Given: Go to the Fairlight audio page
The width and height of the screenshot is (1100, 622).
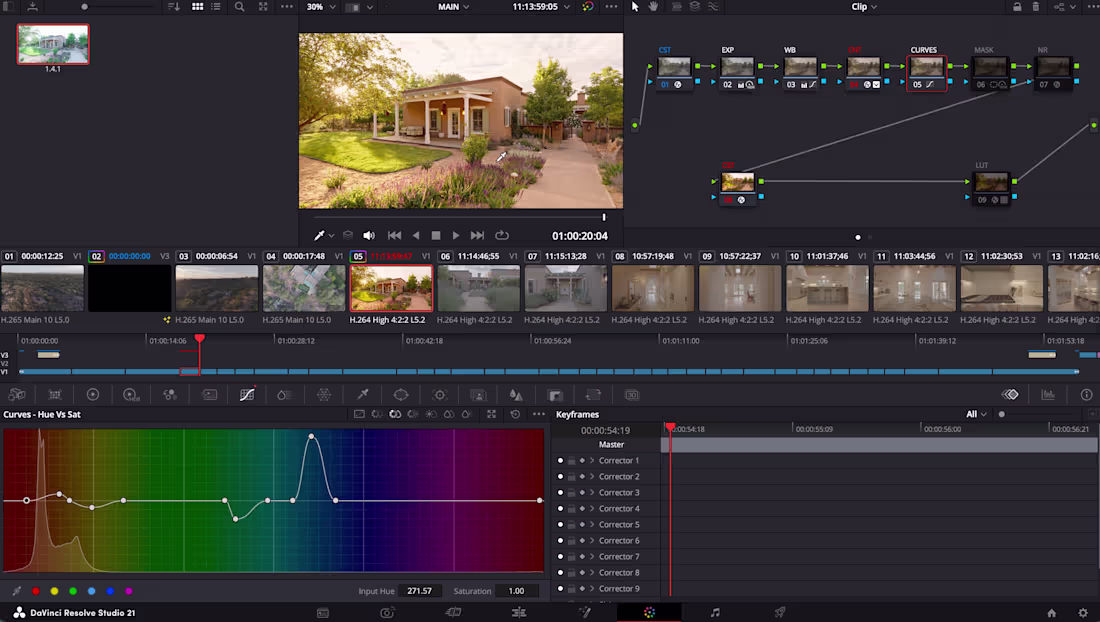Looking at the screenshot, I should pos(715,612).
